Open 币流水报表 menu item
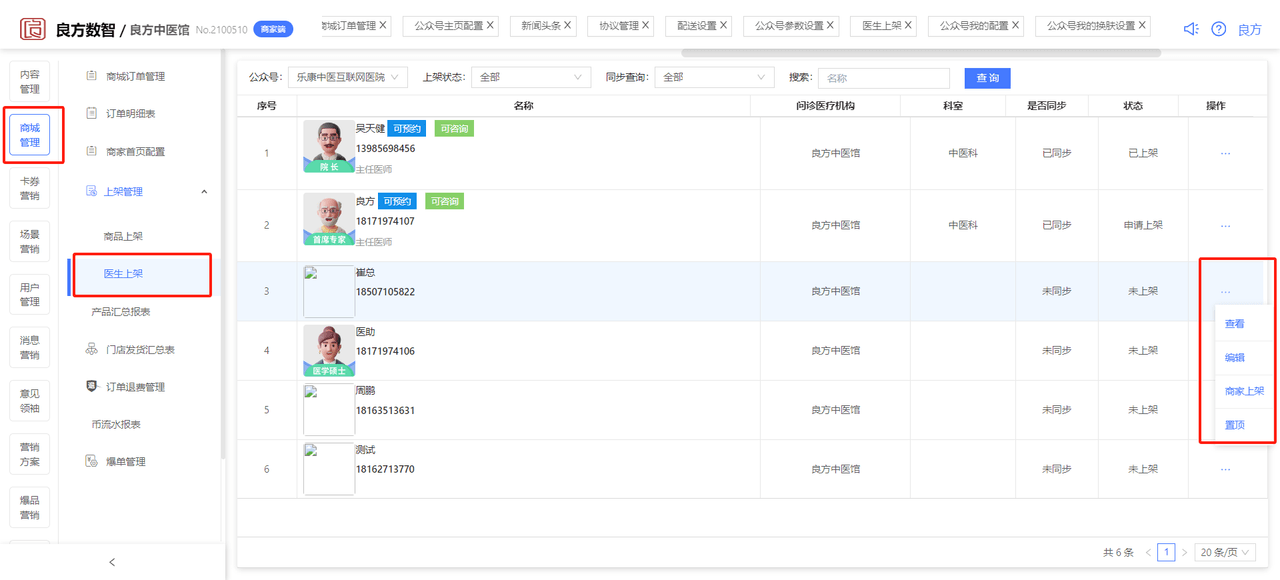 click(116, 424)
